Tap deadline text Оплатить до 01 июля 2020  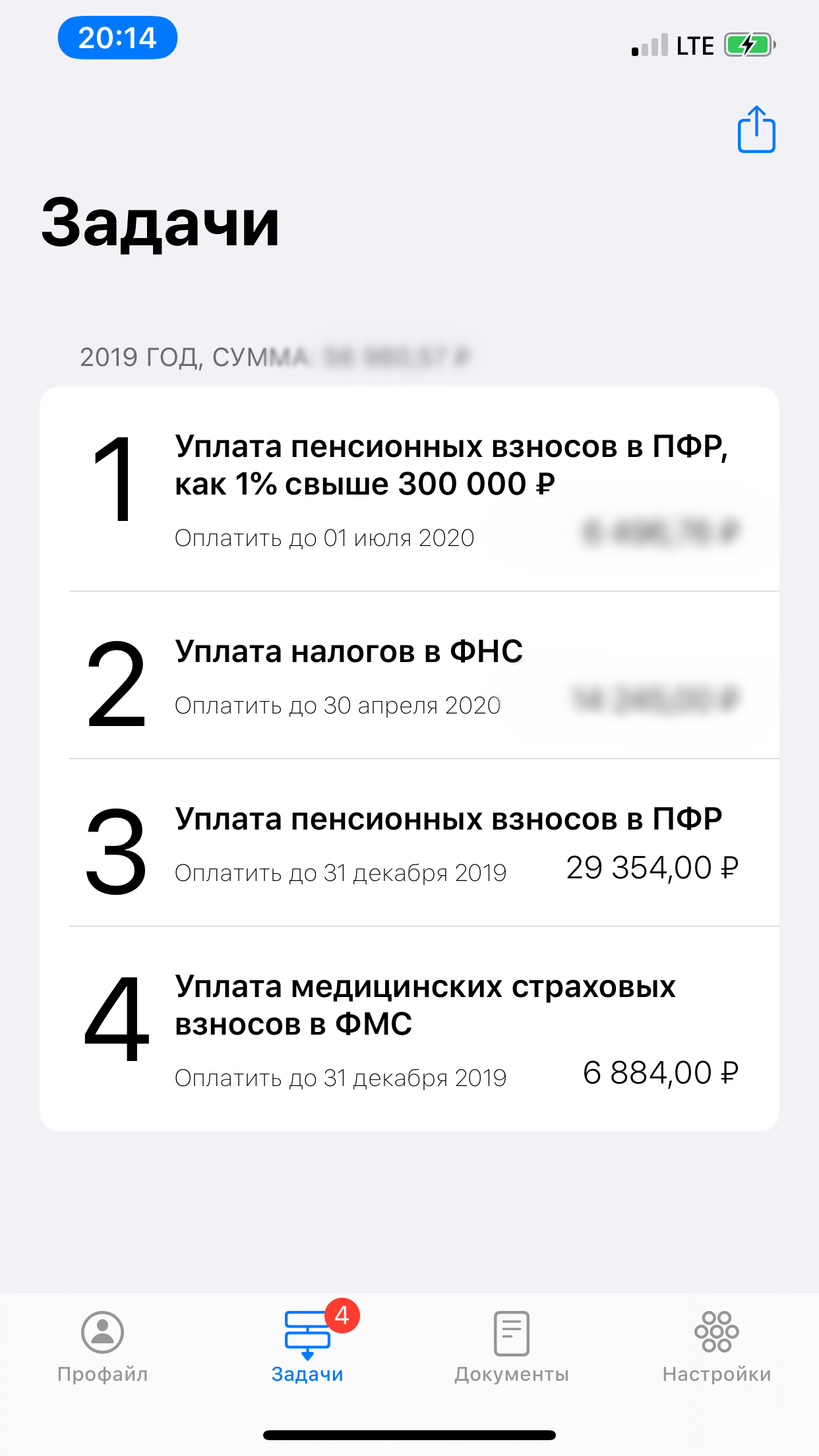[x=324, y=537]
